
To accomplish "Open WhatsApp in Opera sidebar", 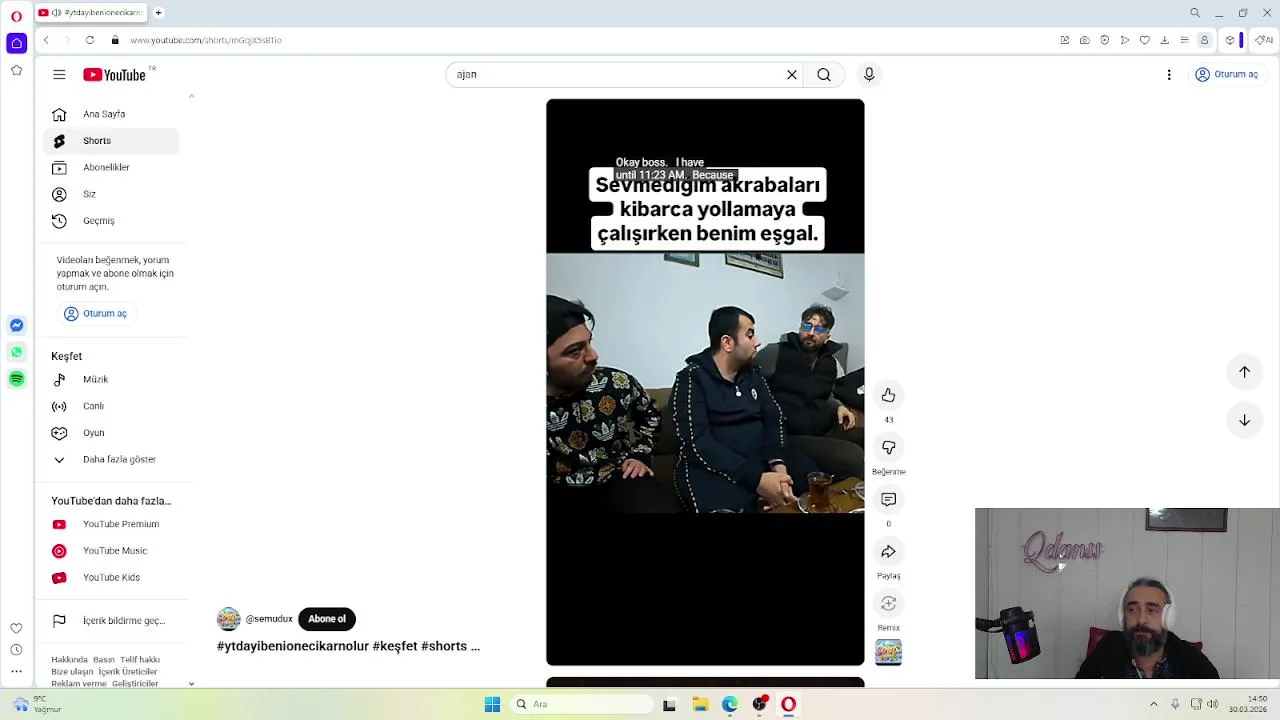I will 16,352.
